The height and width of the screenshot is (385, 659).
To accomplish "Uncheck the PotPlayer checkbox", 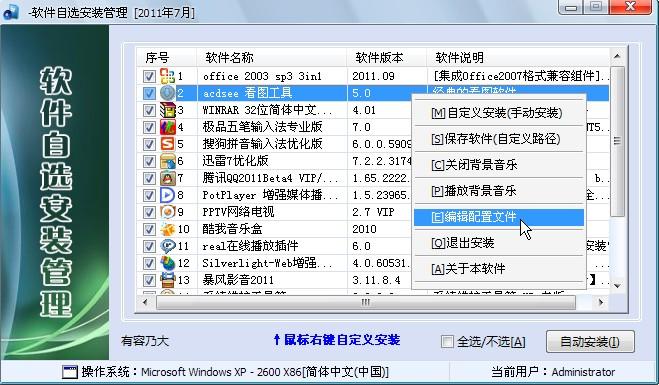I will pyautogui.click(x=149, y=195).
